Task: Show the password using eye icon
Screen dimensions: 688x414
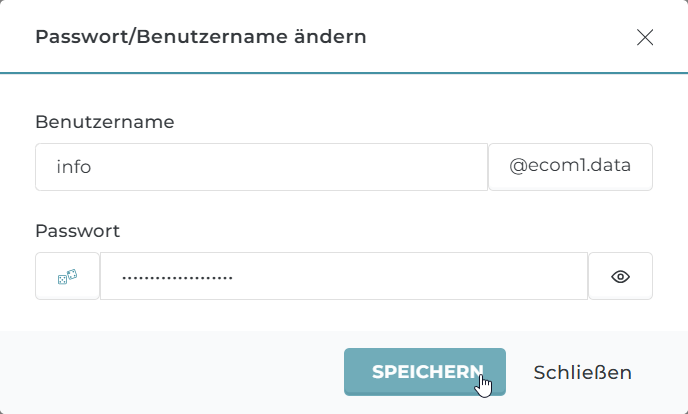Action: pos(620,276)
